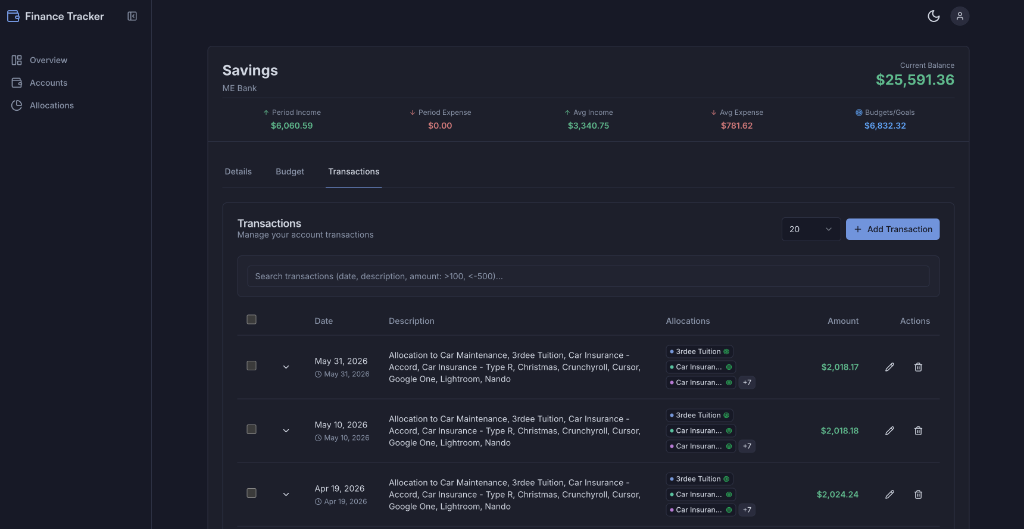Viewport: 1024px width, 529px height.
Task: Click the 3rdee Tuition tag on Apr 19 row
Action: click(x=699, y=479)
